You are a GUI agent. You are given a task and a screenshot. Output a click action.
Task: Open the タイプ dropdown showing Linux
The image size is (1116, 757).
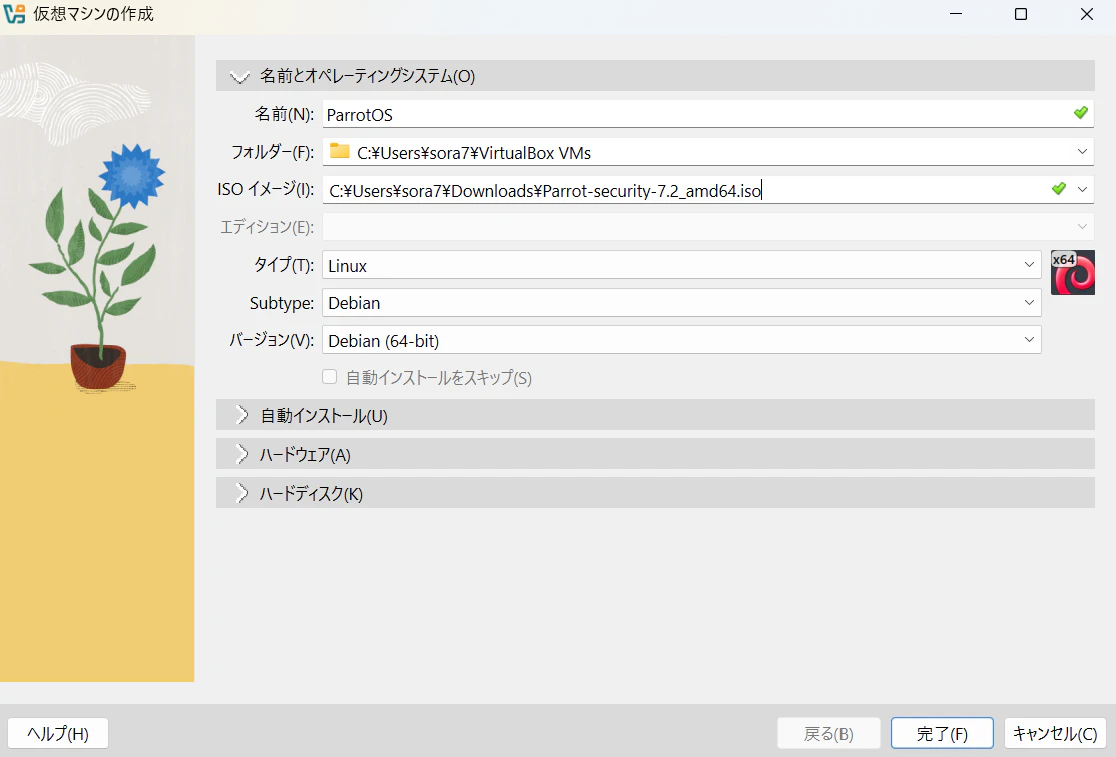681,265
